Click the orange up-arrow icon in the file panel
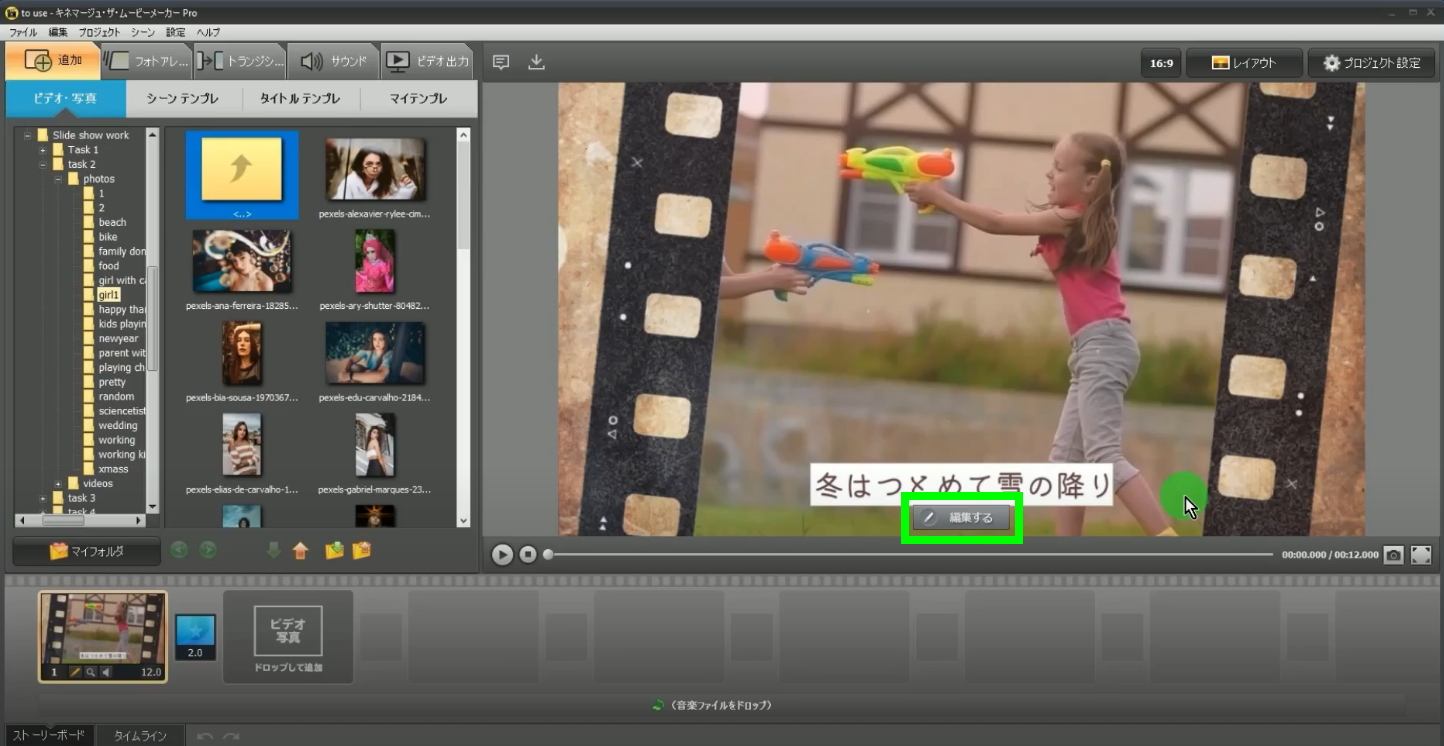 coord(300,550)
